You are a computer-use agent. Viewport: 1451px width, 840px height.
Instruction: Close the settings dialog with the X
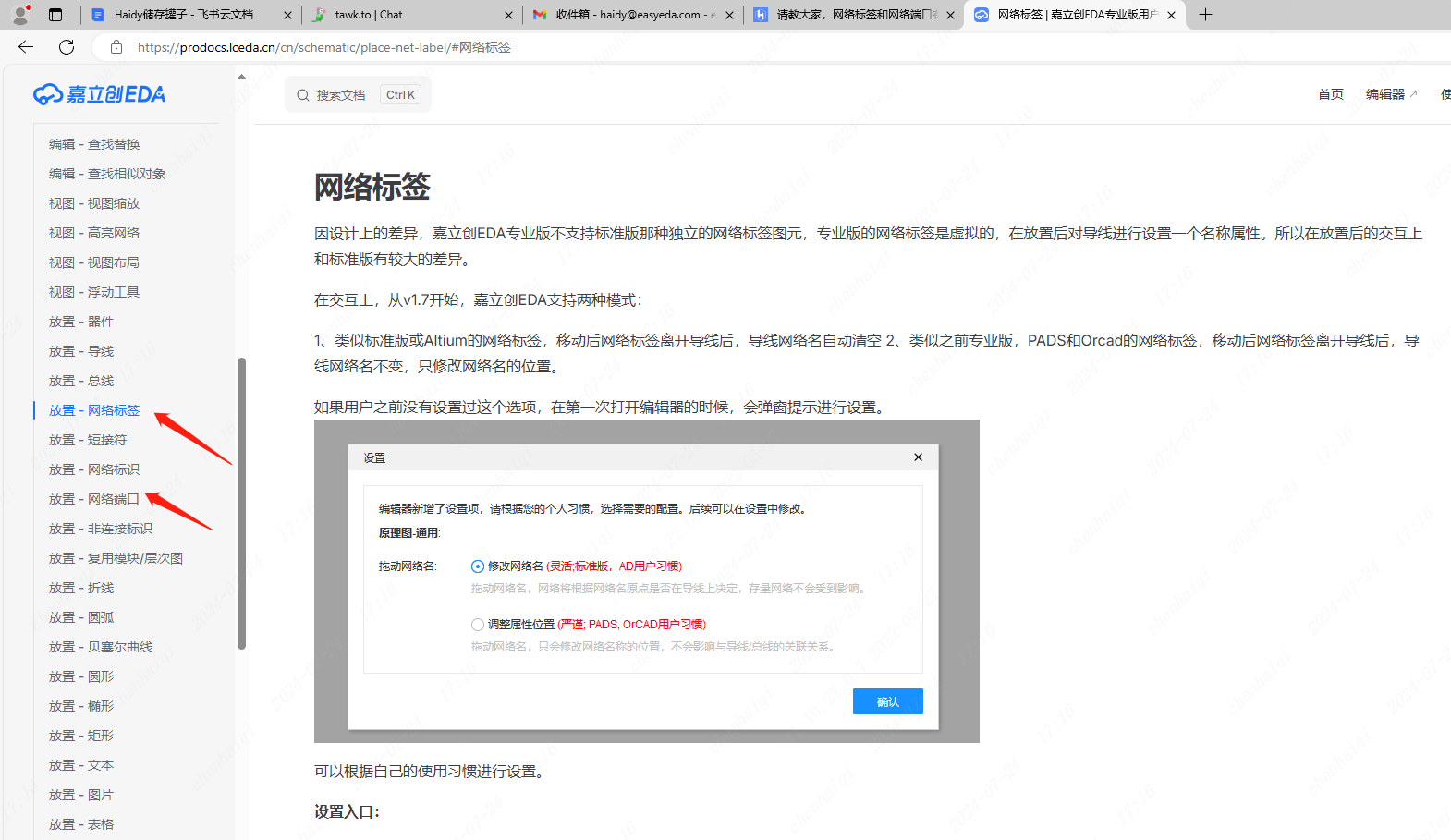[918, 457]
